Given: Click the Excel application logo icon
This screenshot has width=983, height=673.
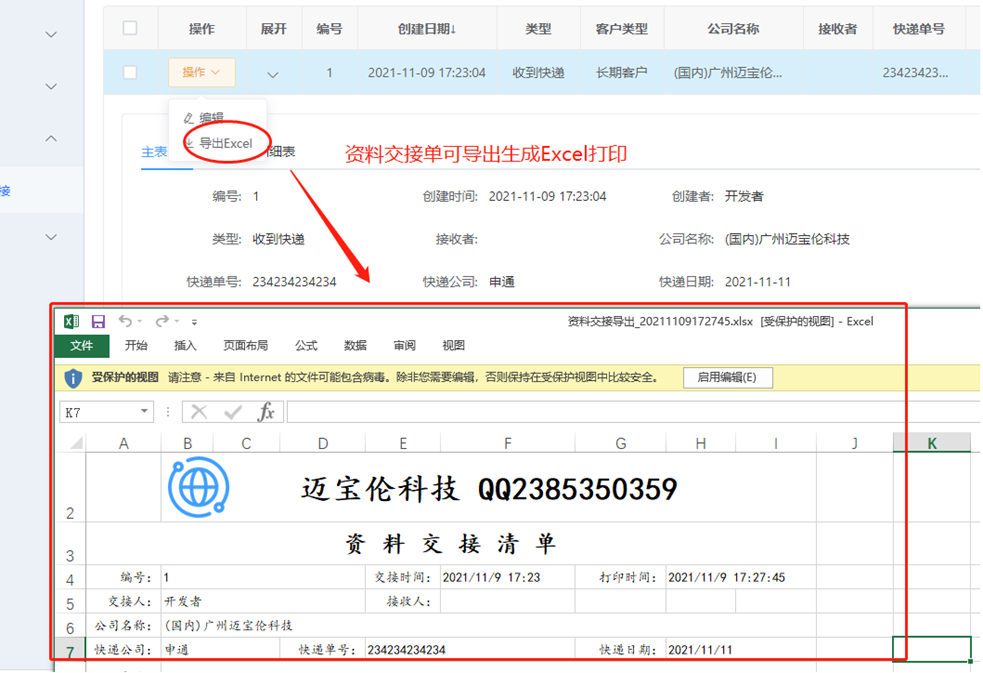Looking at the screenshot, I should tap(71, 321).
